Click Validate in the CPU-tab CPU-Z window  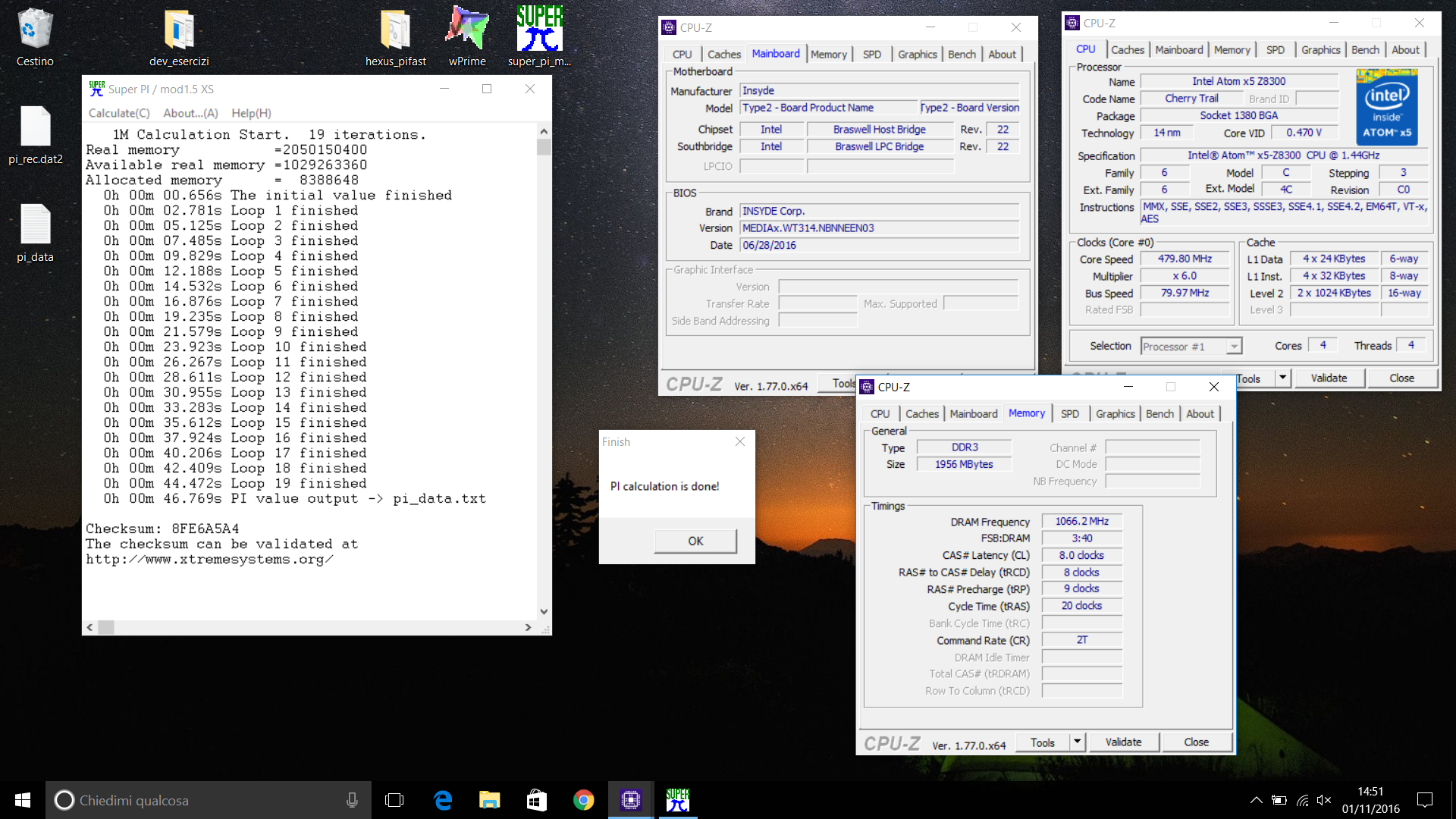1329,378
